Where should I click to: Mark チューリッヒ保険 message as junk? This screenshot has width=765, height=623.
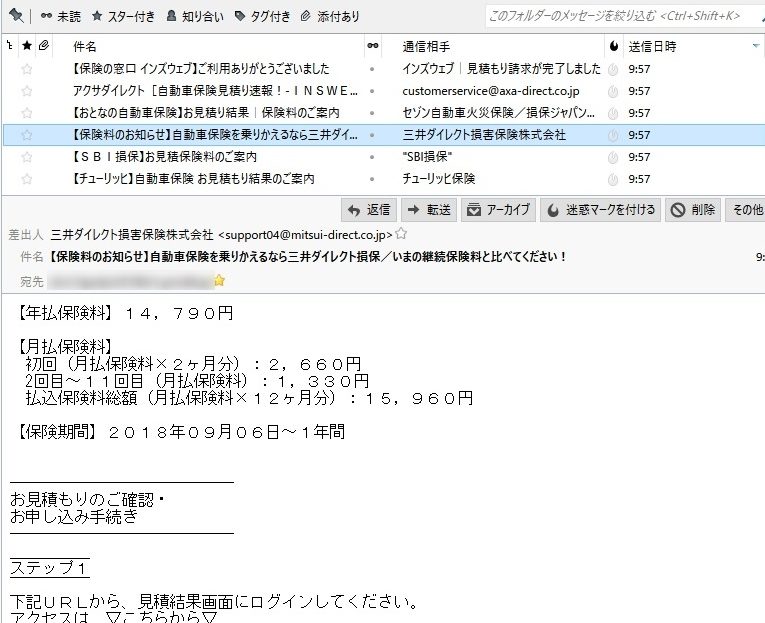613,180
